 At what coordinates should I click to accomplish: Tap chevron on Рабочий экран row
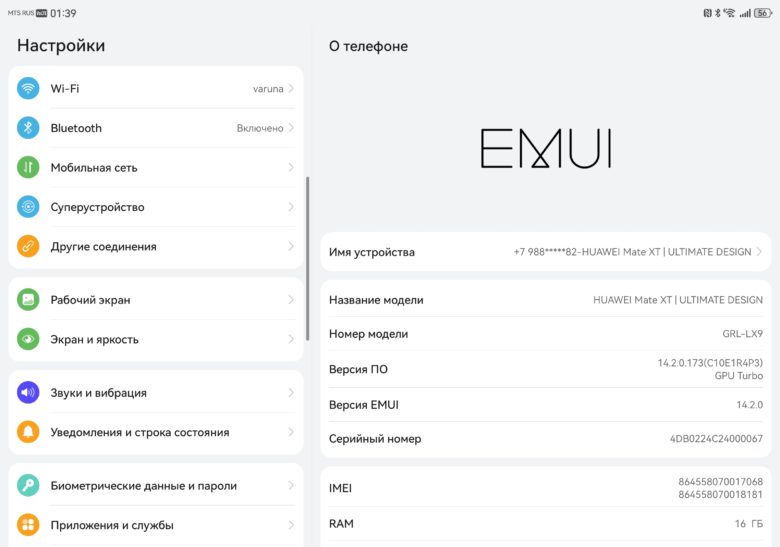coord(291,299)
